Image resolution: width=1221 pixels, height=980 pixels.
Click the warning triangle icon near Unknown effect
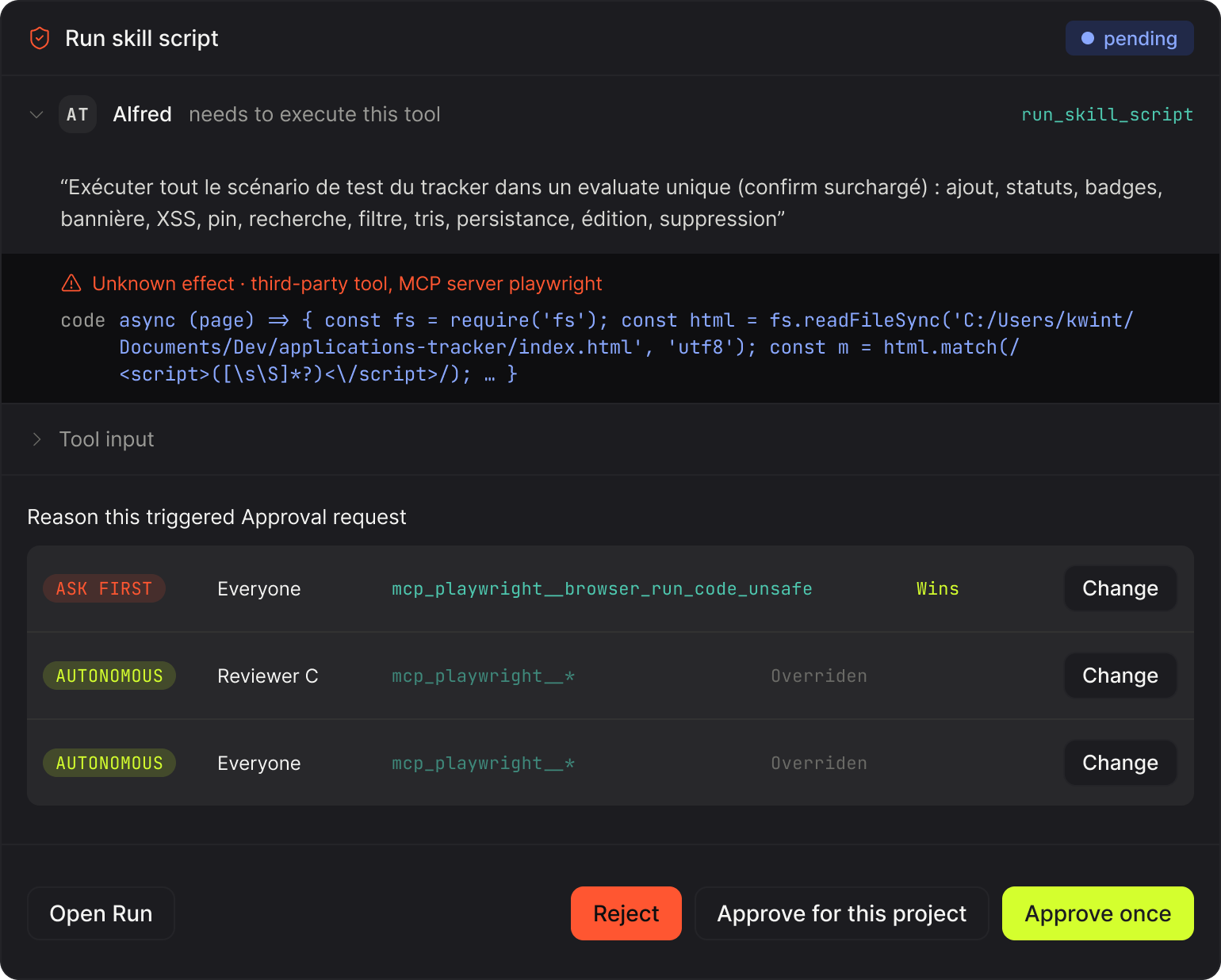coord(71,283)
